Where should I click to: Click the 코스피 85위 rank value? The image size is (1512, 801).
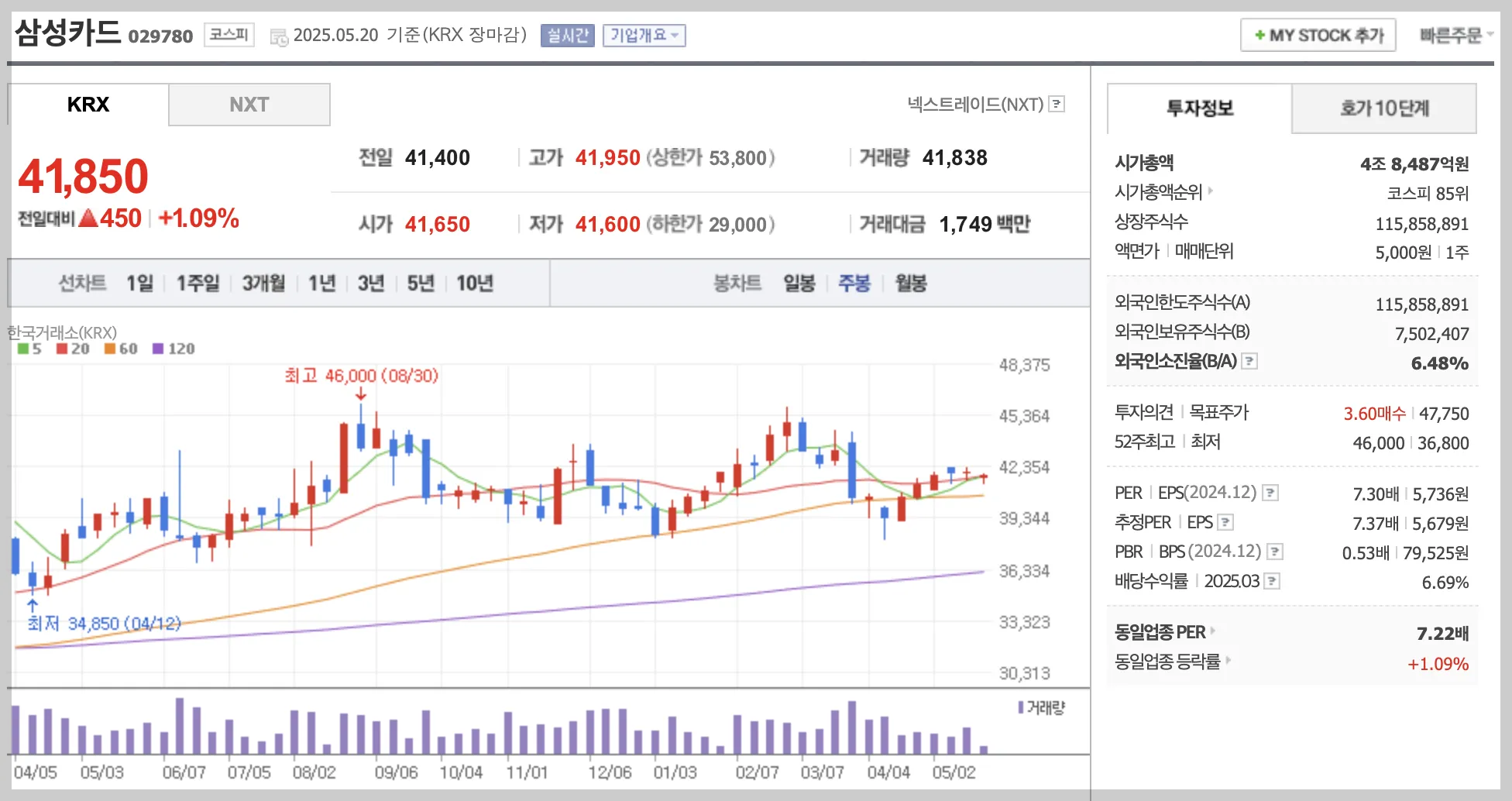1428,193
